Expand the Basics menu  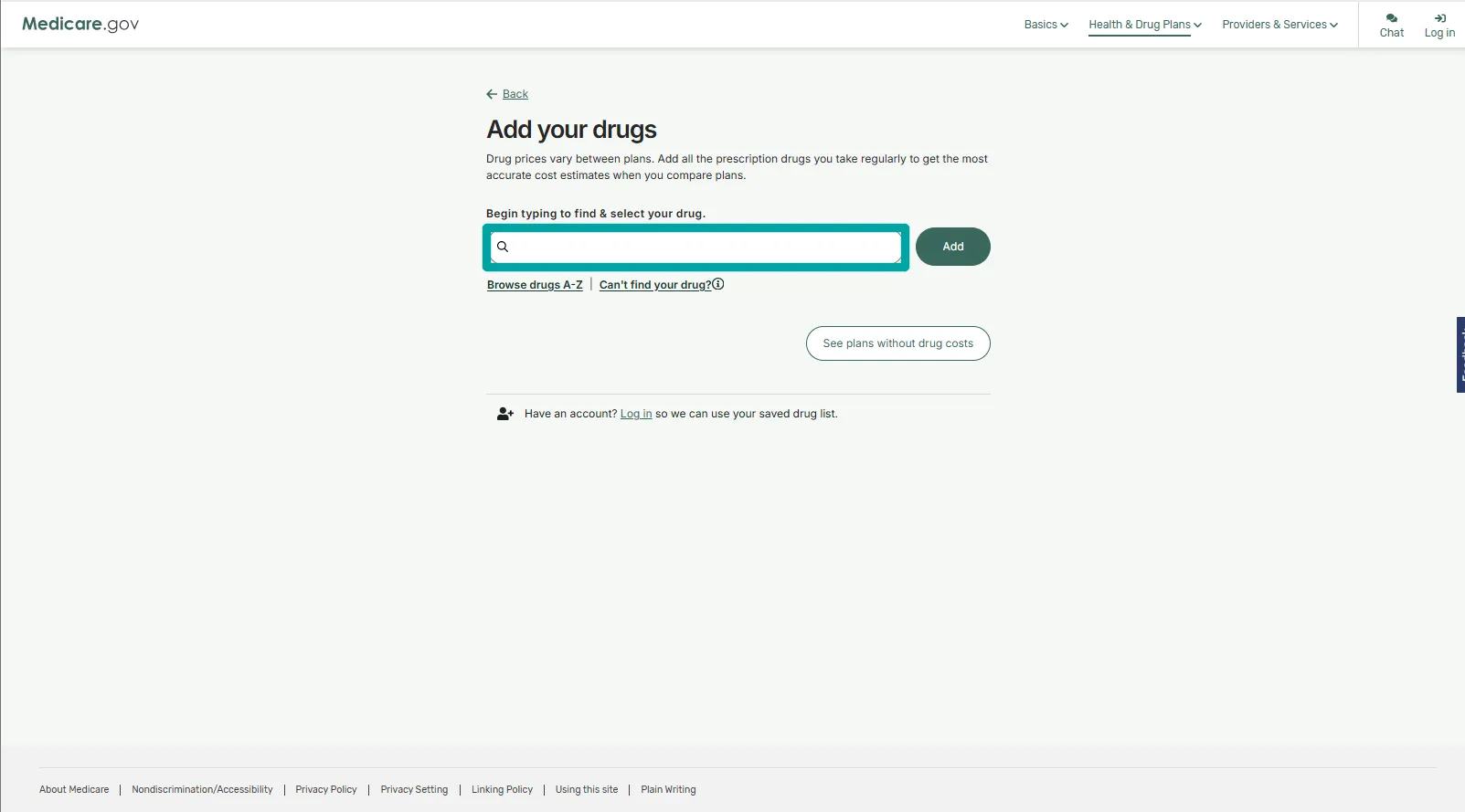[1046, 25]
